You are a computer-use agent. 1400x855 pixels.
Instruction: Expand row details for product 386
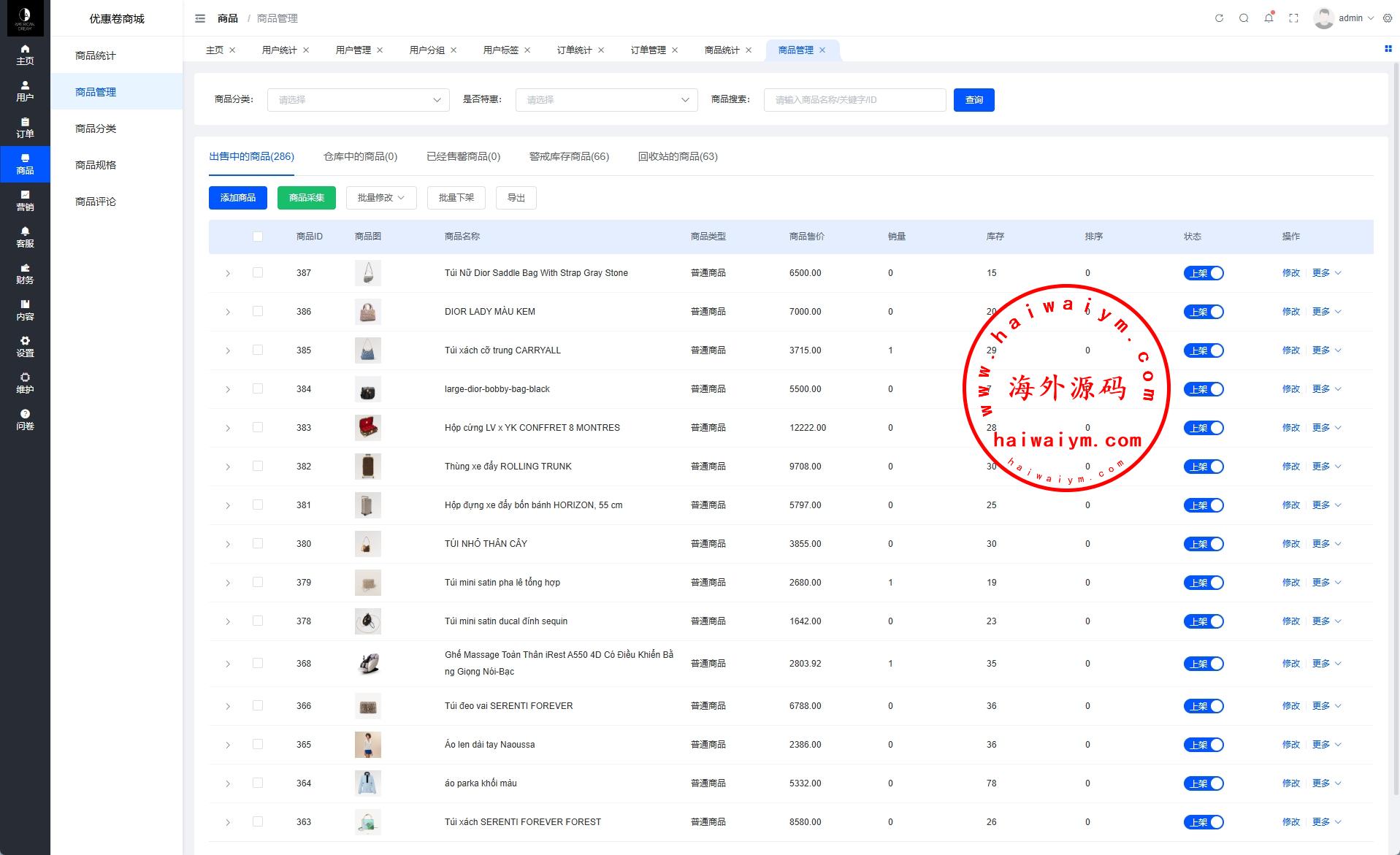point(228,313)
